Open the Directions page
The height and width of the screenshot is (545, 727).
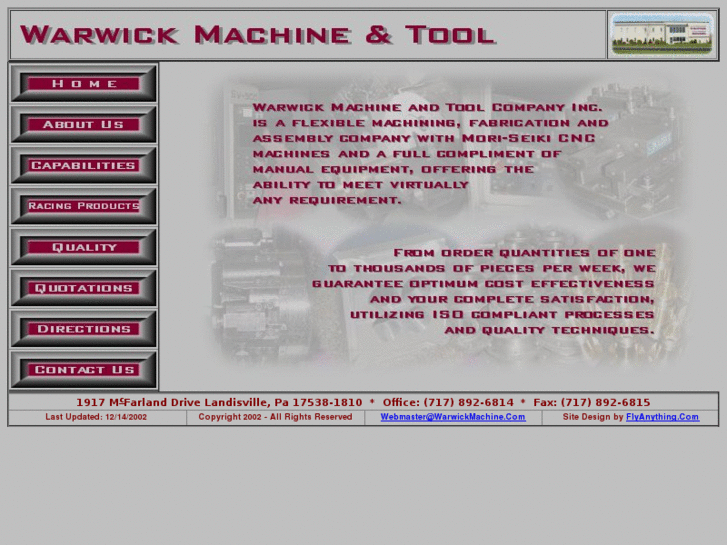click(83, 328)
